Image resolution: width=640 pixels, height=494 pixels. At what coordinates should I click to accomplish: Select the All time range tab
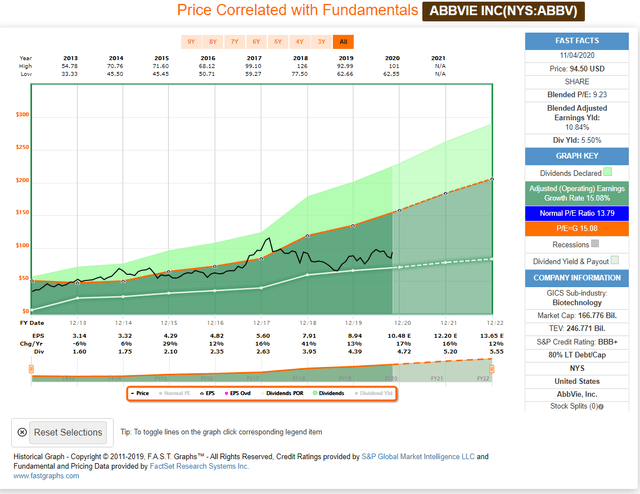click(x=343, y=42)
